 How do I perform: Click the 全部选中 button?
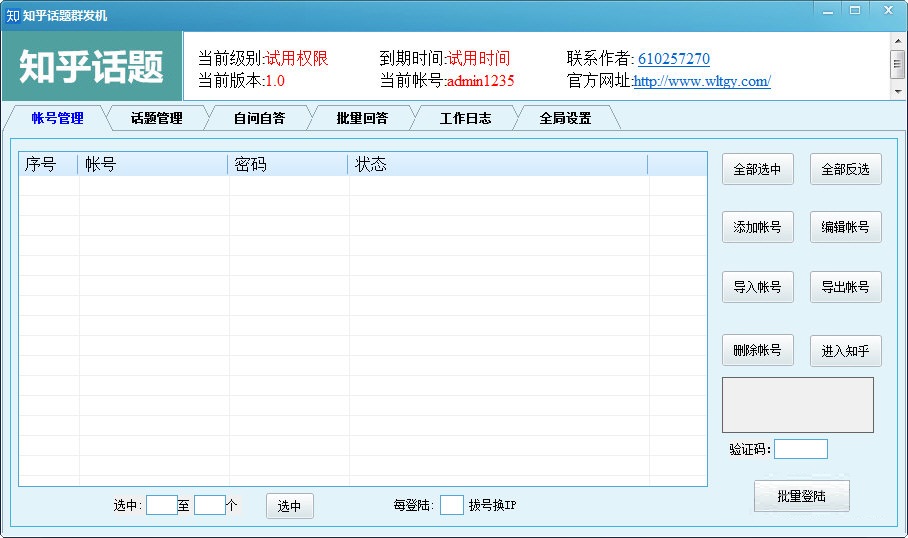click(757, 169)
